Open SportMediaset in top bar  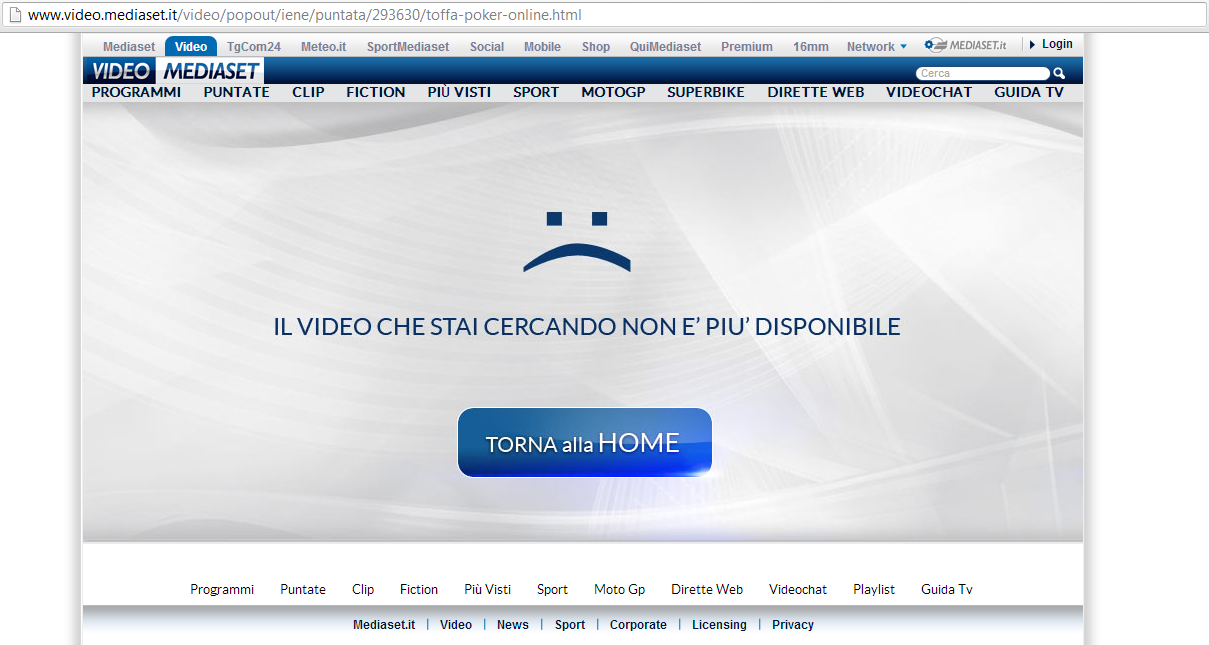coord(408,47)
